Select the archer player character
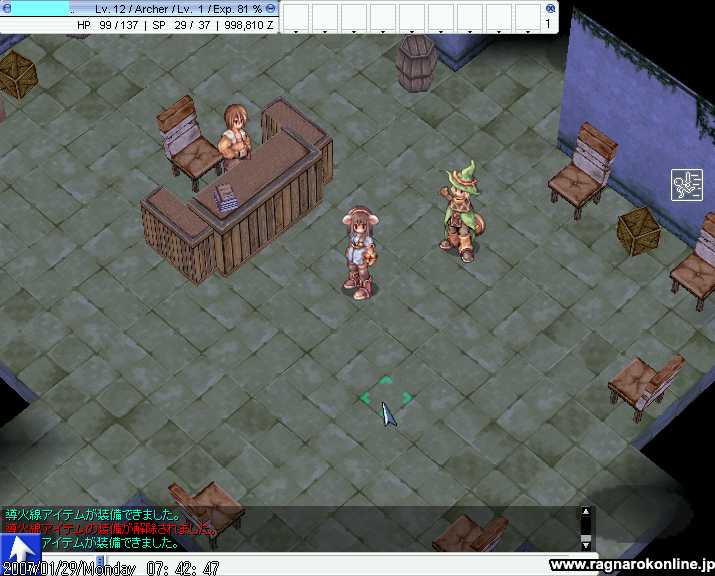This screenshot has width=715, height=576. (x=360, y=252)
